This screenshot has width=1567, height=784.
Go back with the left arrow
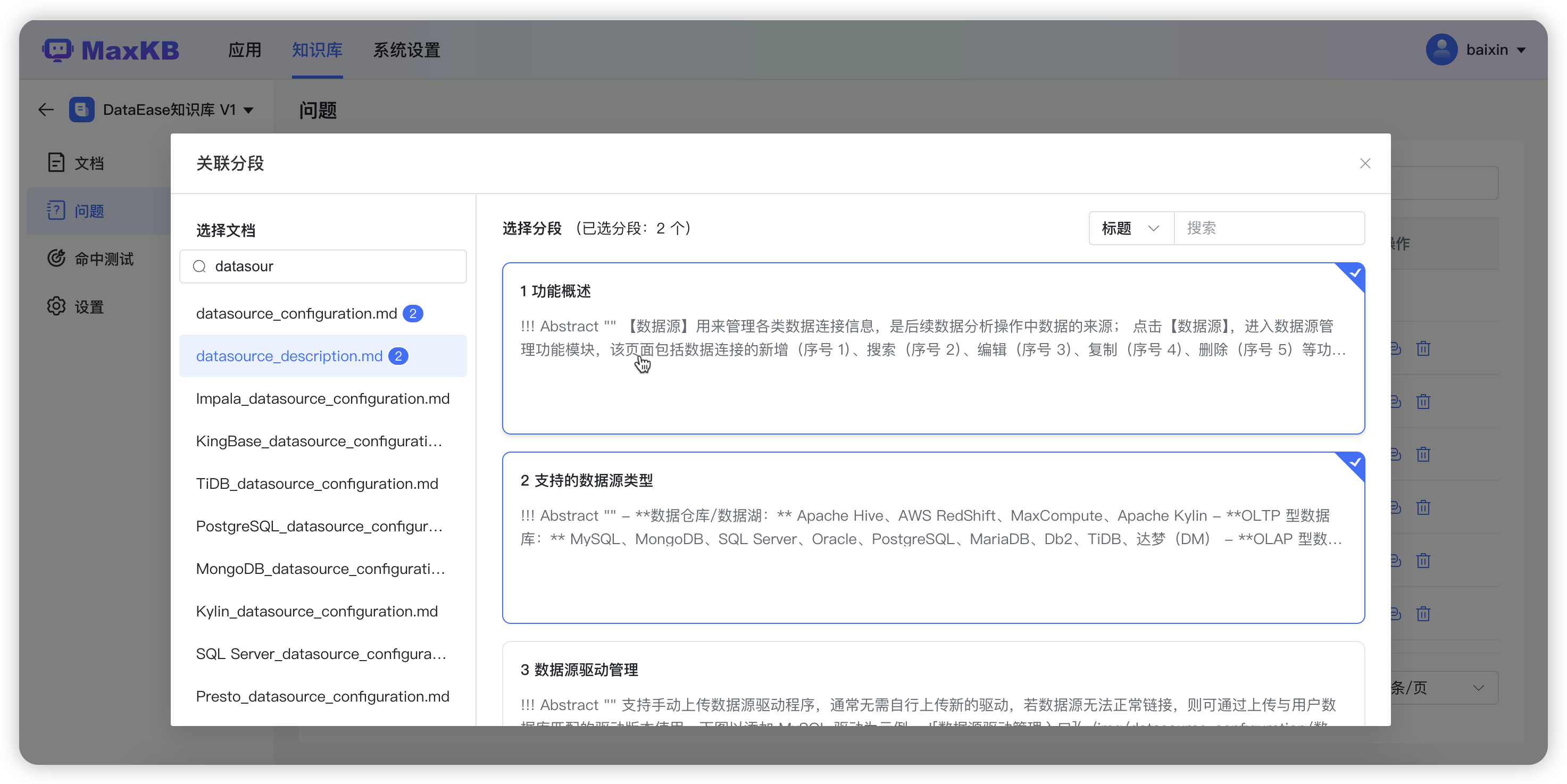[46, 110]
